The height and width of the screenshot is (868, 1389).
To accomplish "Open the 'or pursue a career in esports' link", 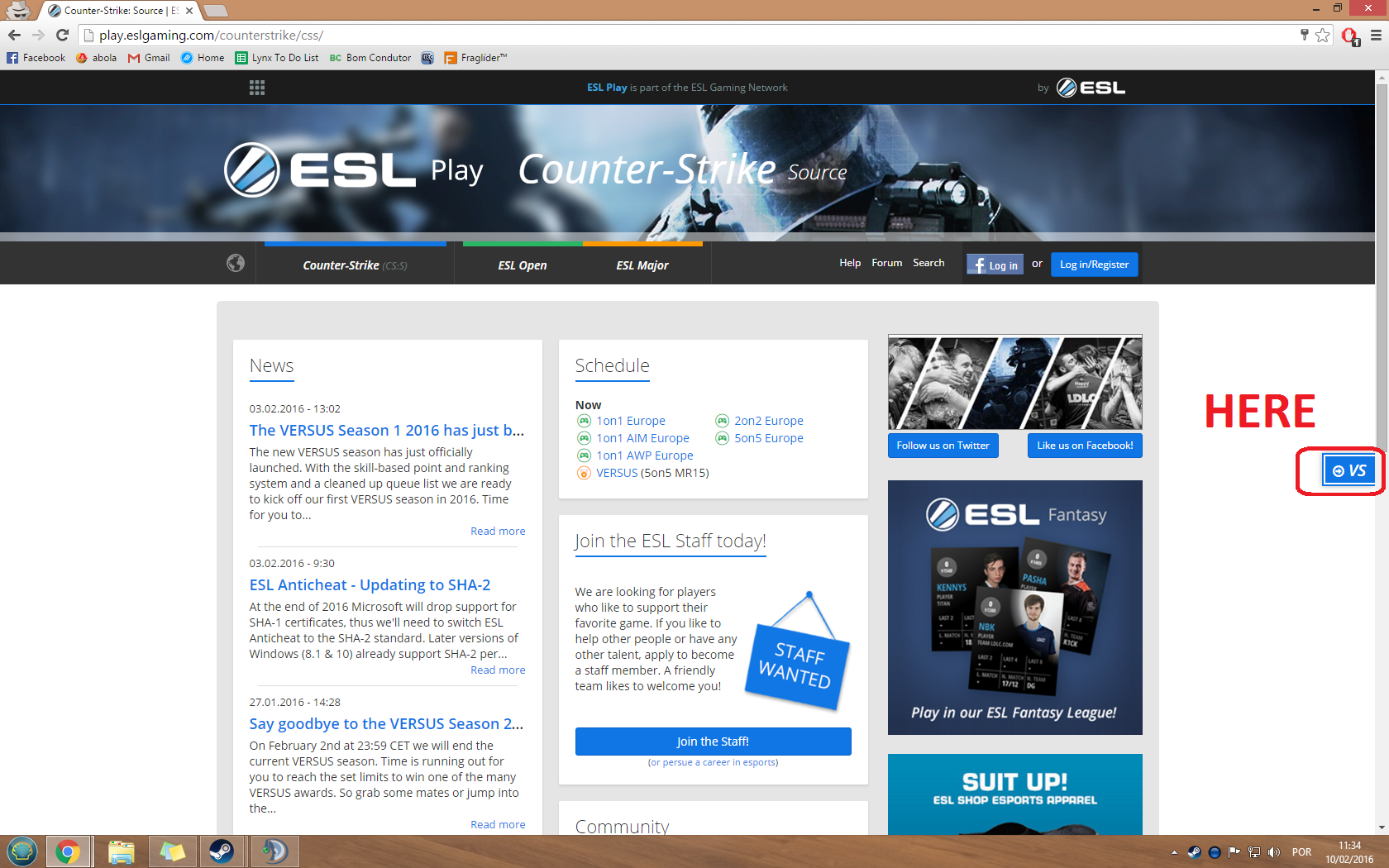I will tap(714, 762).
